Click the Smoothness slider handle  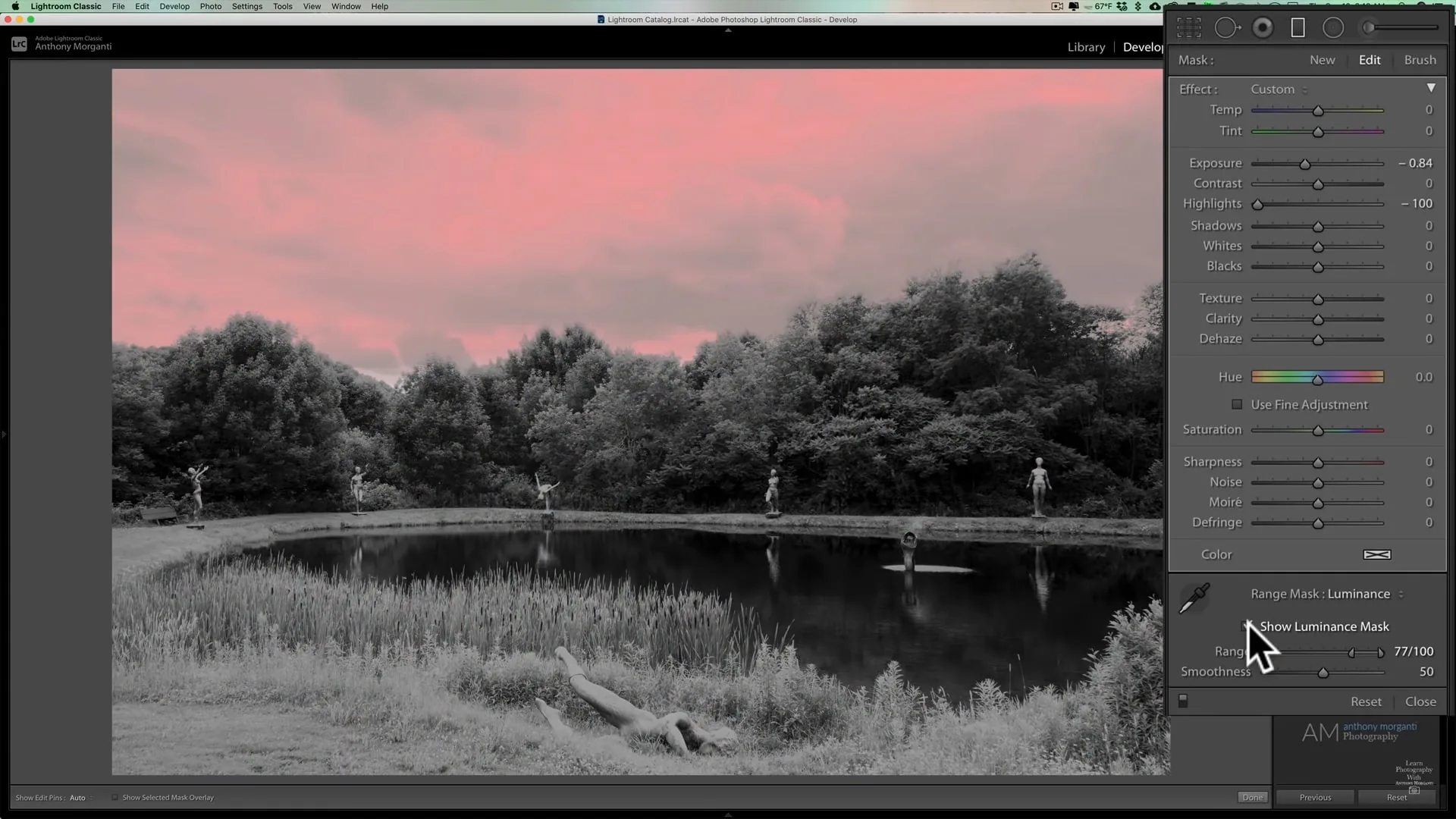(1323, 673)
